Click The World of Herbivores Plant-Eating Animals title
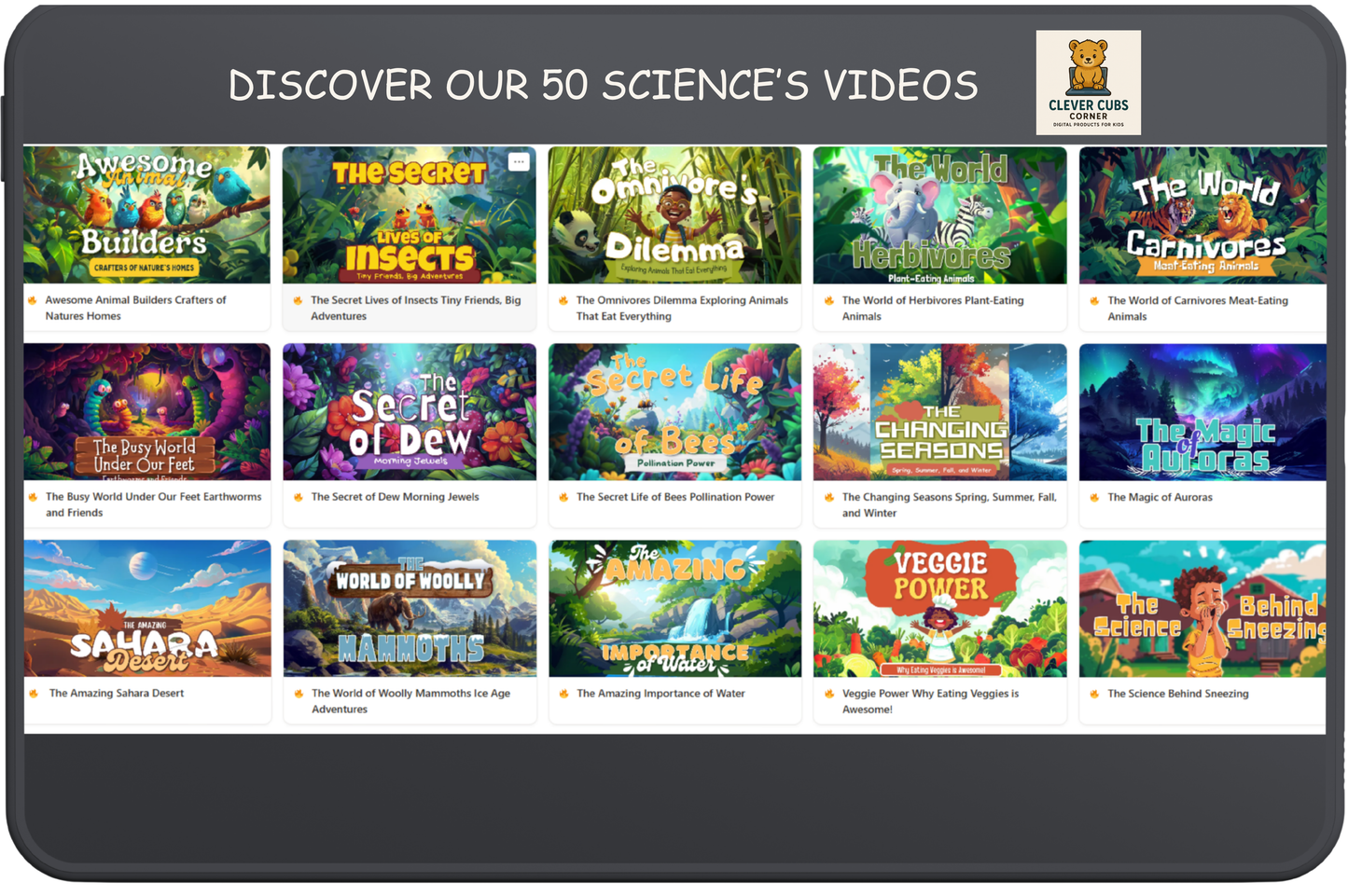 (x=934, y=308)
